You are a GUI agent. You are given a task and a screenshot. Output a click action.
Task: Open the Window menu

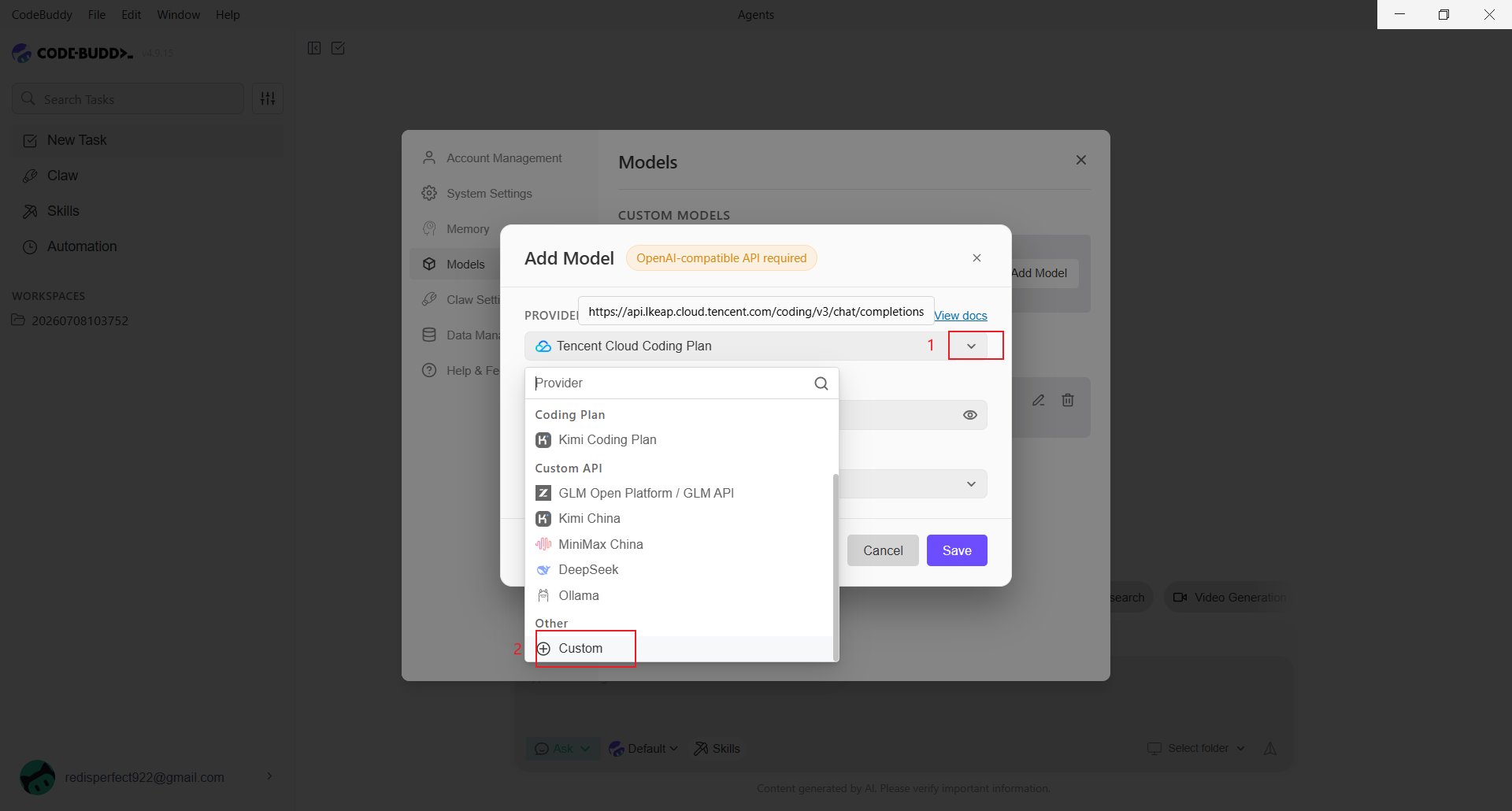click(178, 14)
